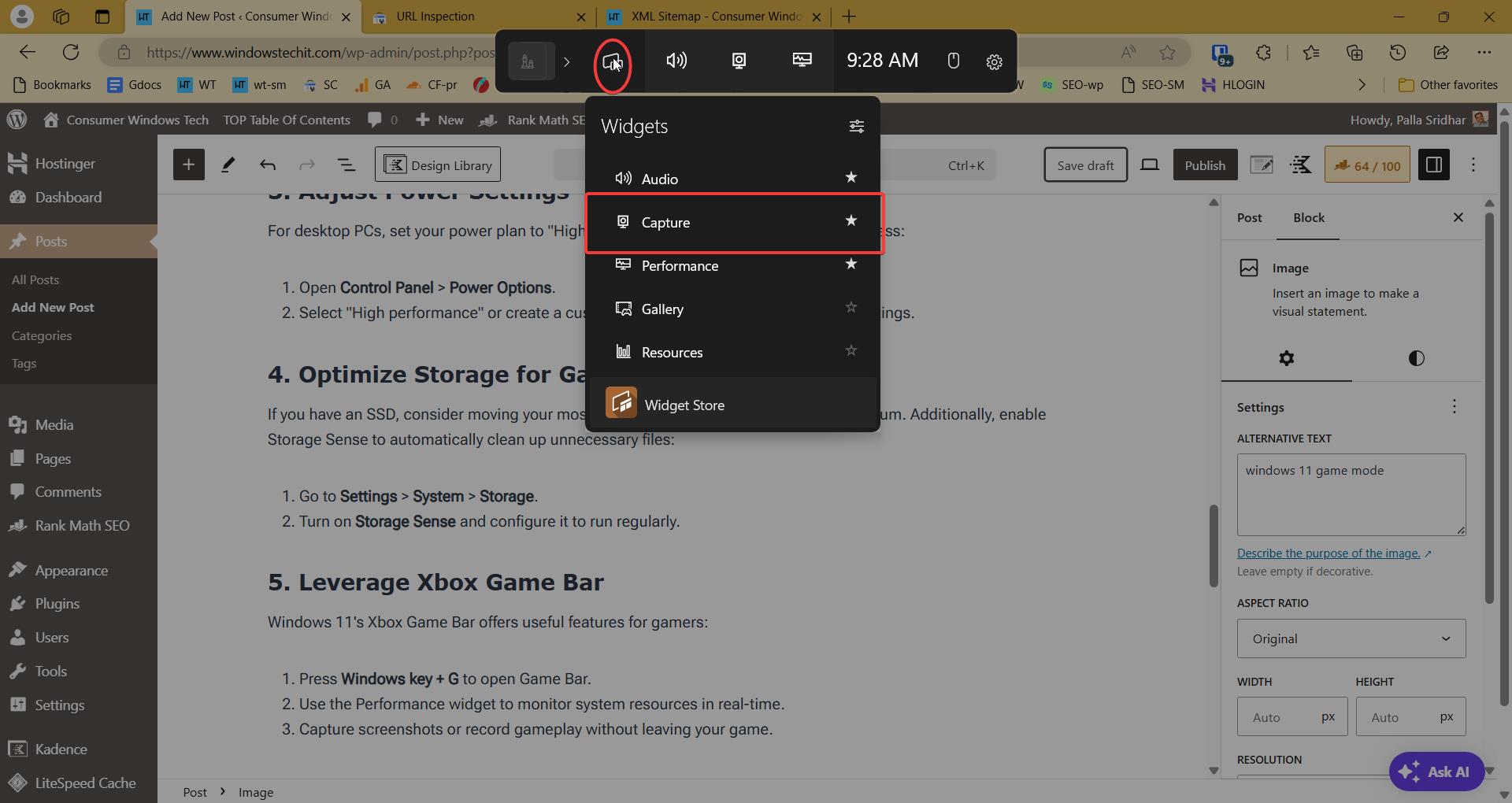This screenshot has height=803, width=1512.
Task: Open Ask AI assistant button
Action: [1436, 772]
